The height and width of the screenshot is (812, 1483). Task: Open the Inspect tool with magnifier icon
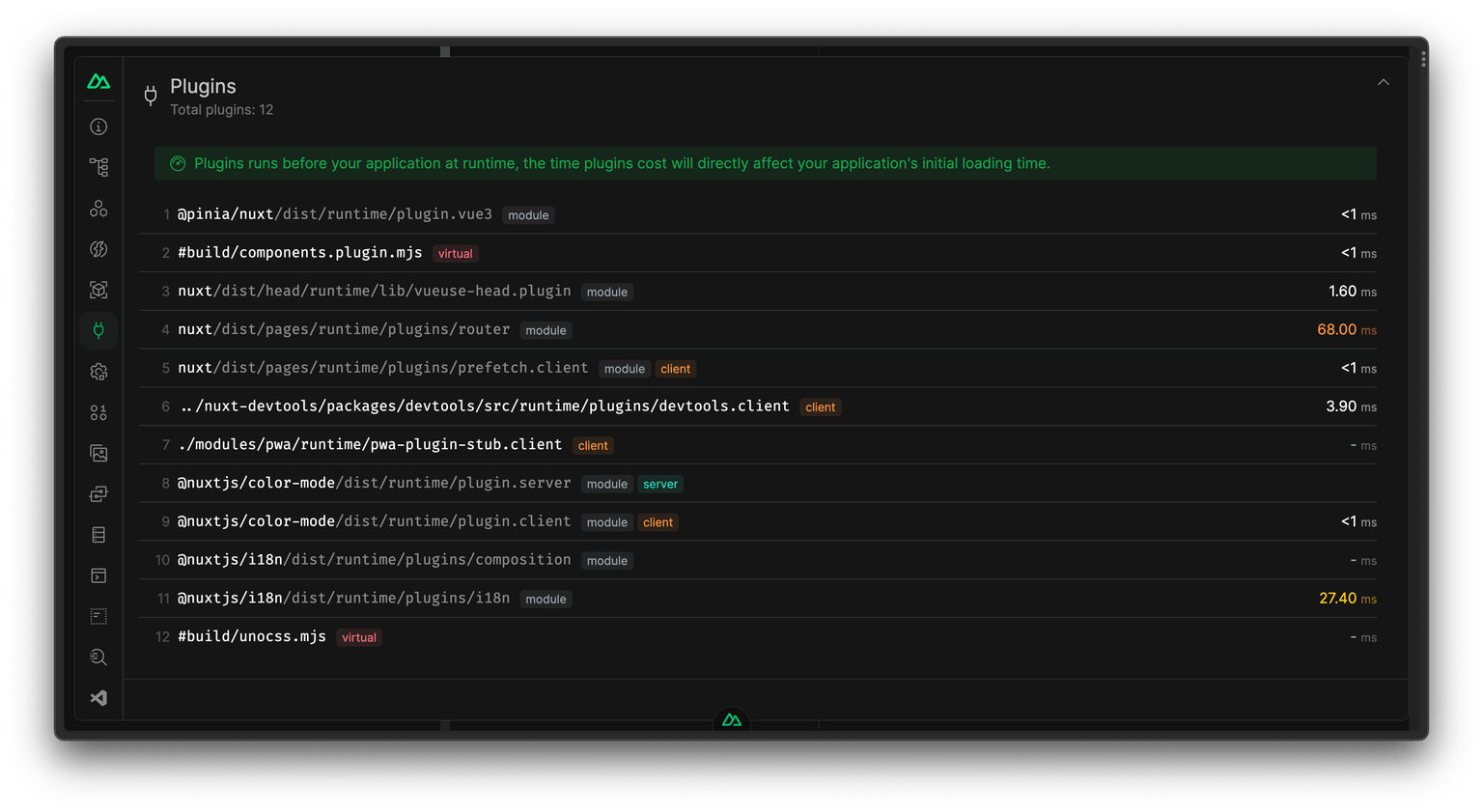point(98,657)
